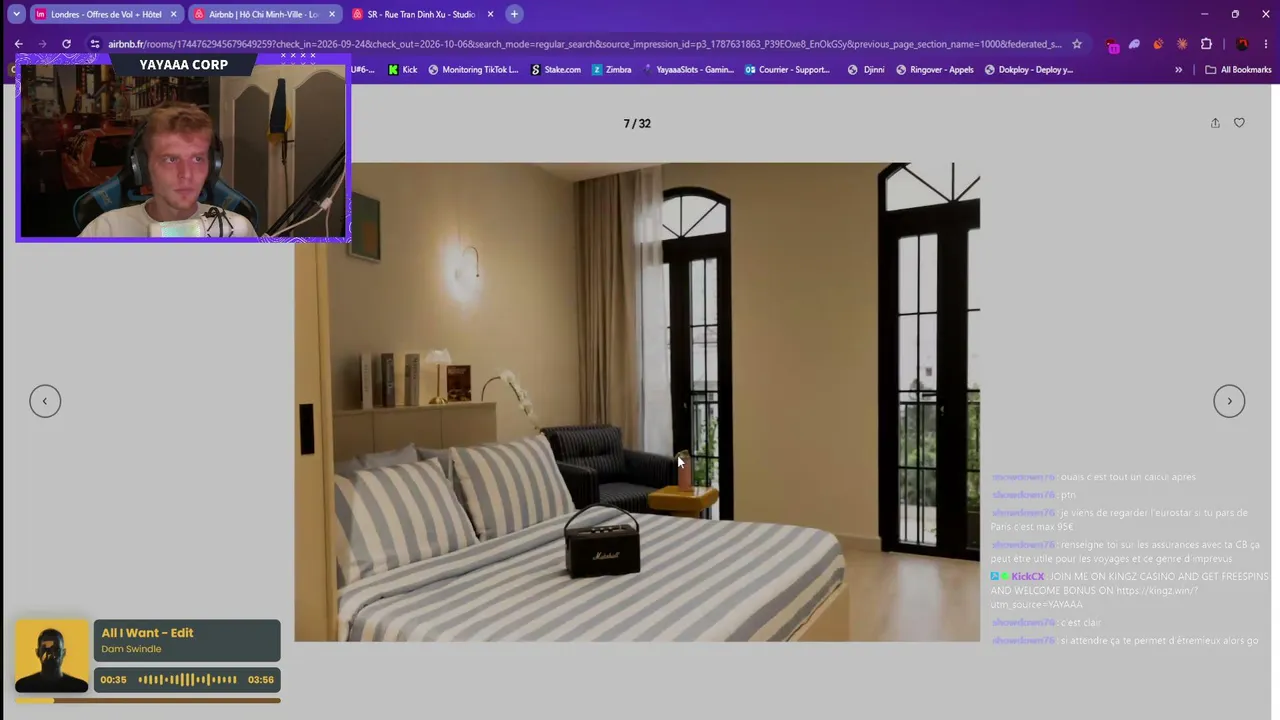Viewport: 1280px width, 720px height.
Task: Reload the Airbnb page
Action: [x=66, y=44]
